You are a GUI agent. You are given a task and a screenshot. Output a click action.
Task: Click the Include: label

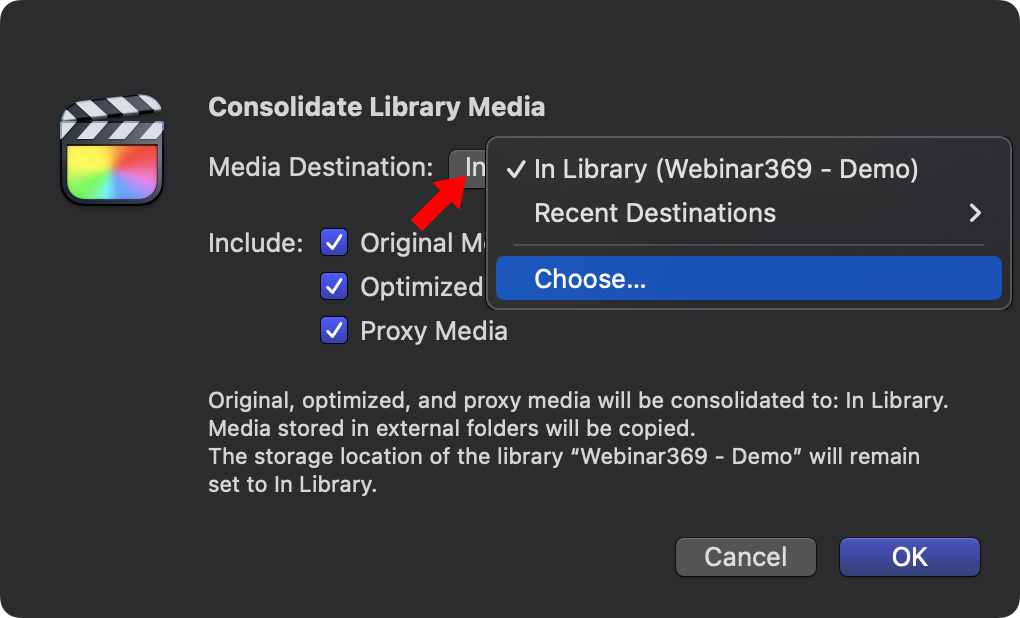point(255,243)
